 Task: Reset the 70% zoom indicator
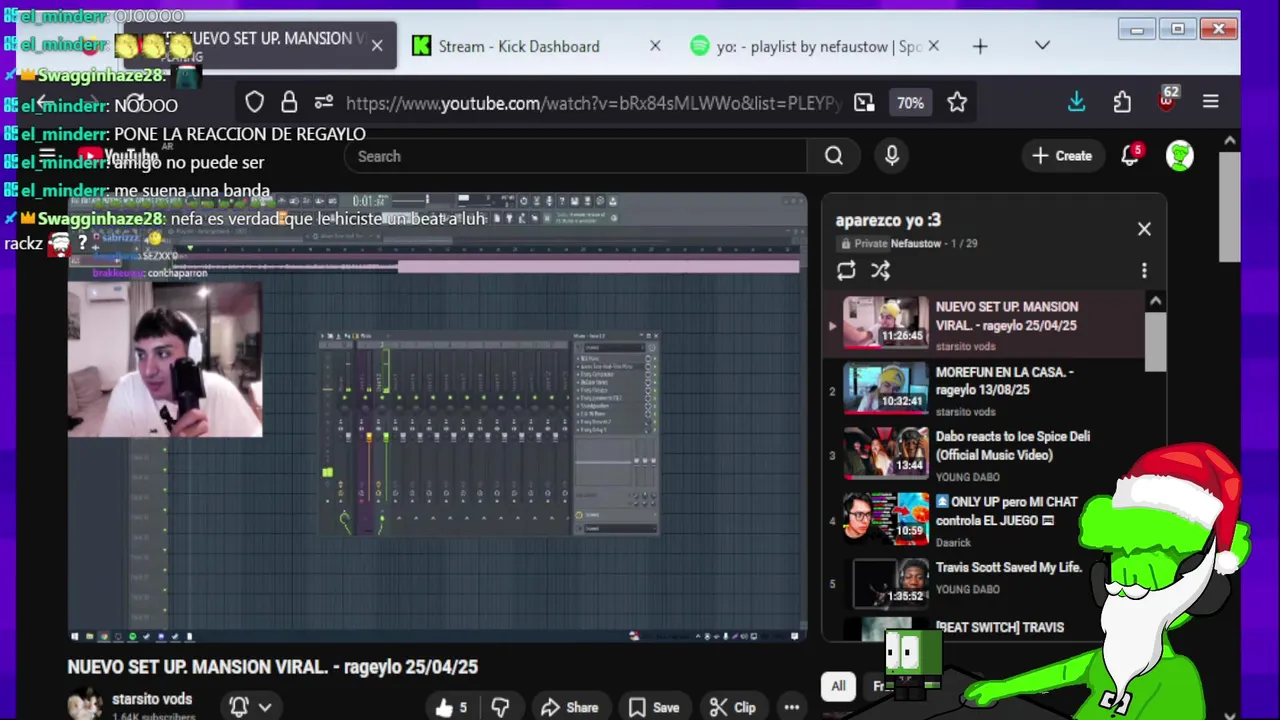910,103
